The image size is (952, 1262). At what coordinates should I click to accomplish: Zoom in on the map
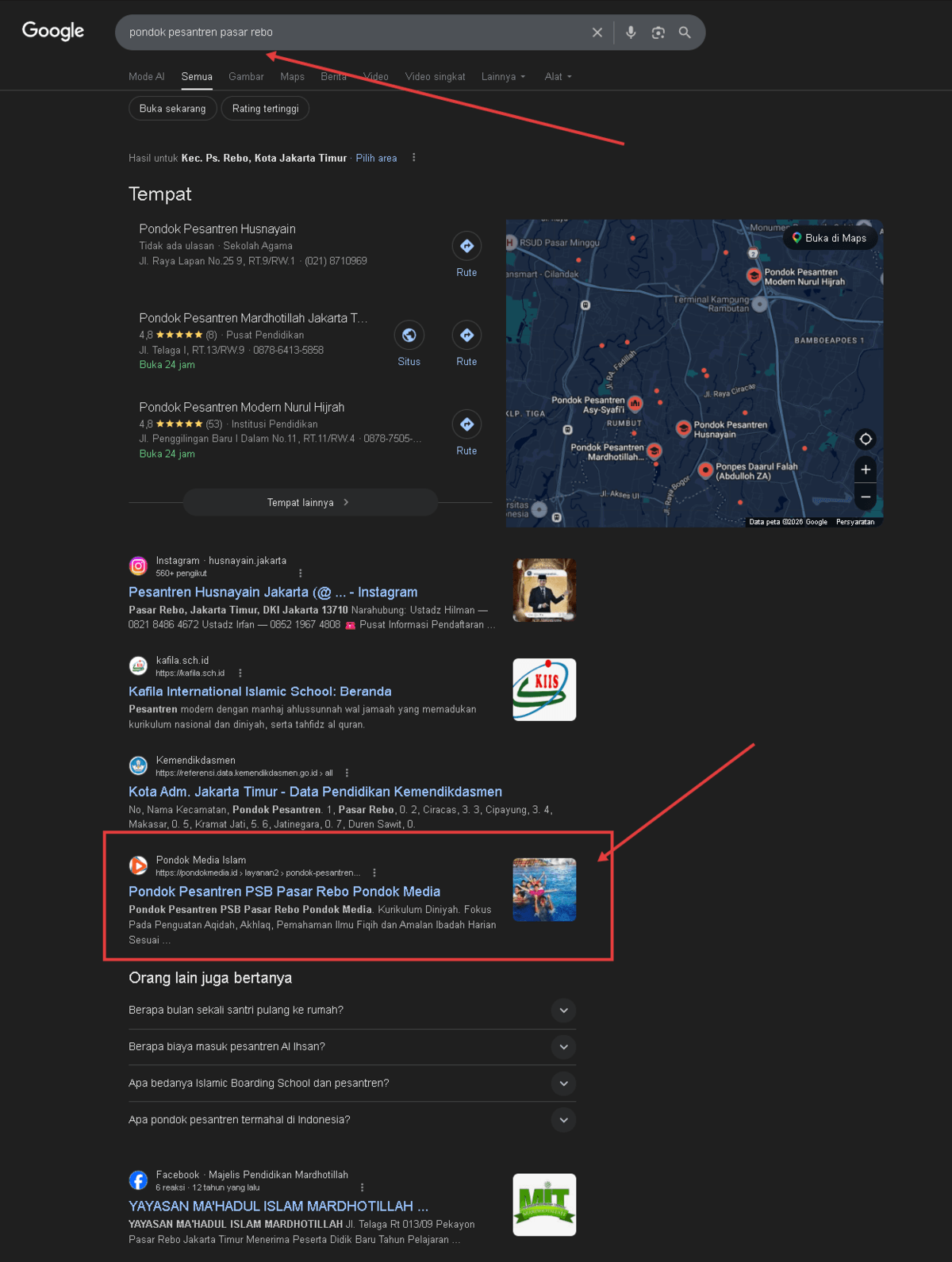(866, 470)
